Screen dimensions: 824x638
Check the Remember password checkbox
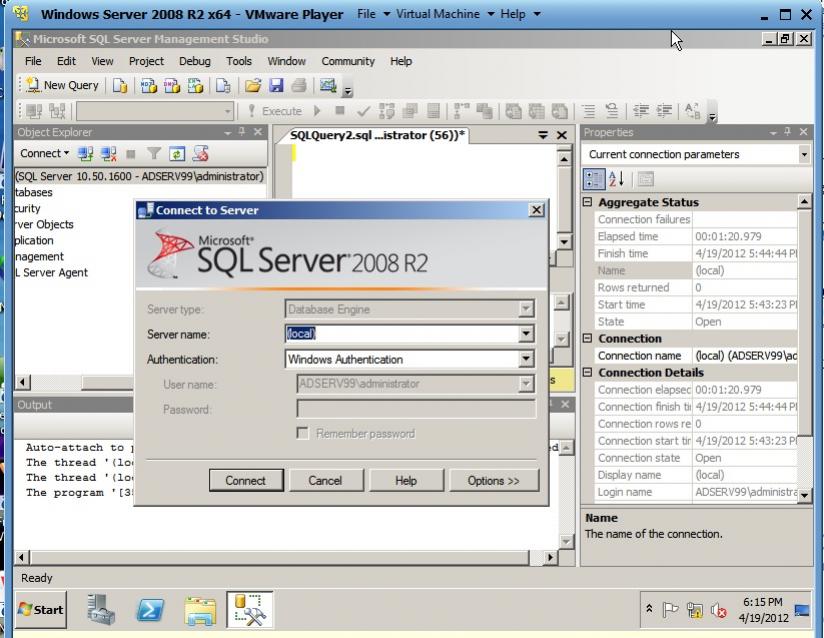coord(303,433)
